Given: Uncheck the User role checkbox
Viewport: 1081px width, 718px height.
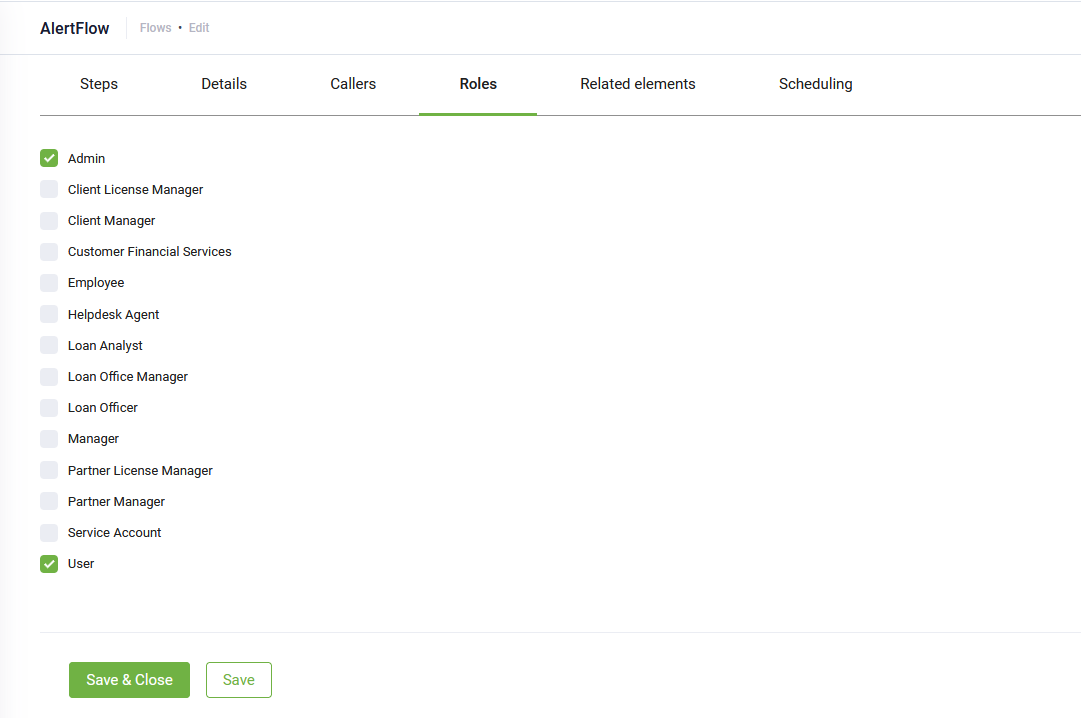Looking at the screenshot, I should click(49, 564).
